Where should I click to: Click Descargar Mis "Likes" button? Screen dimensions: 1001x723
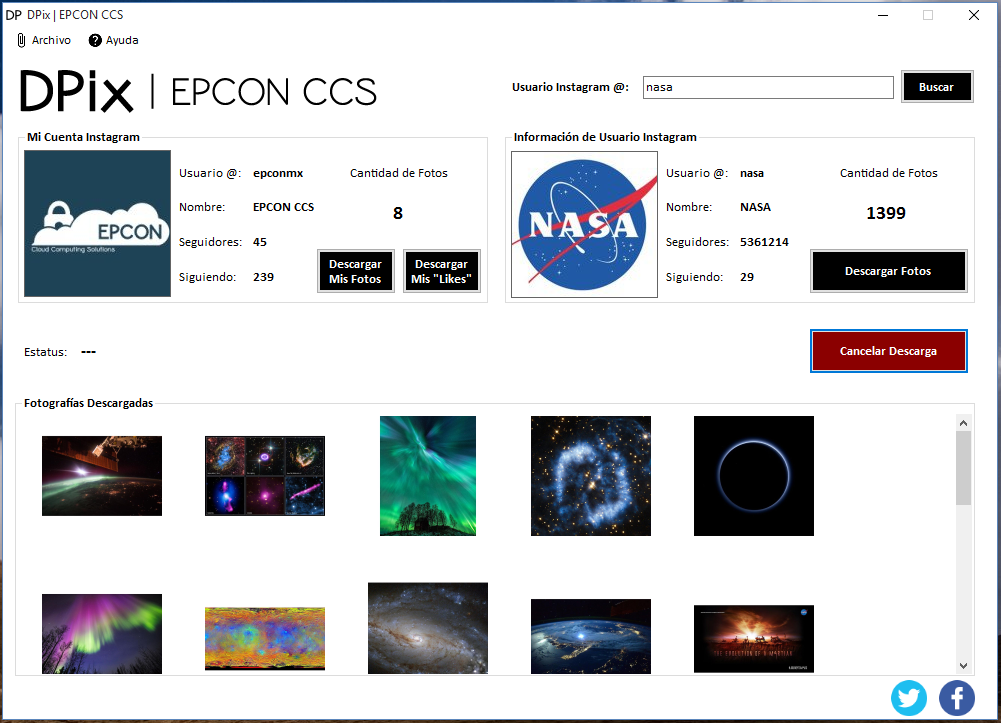(441, 271)
